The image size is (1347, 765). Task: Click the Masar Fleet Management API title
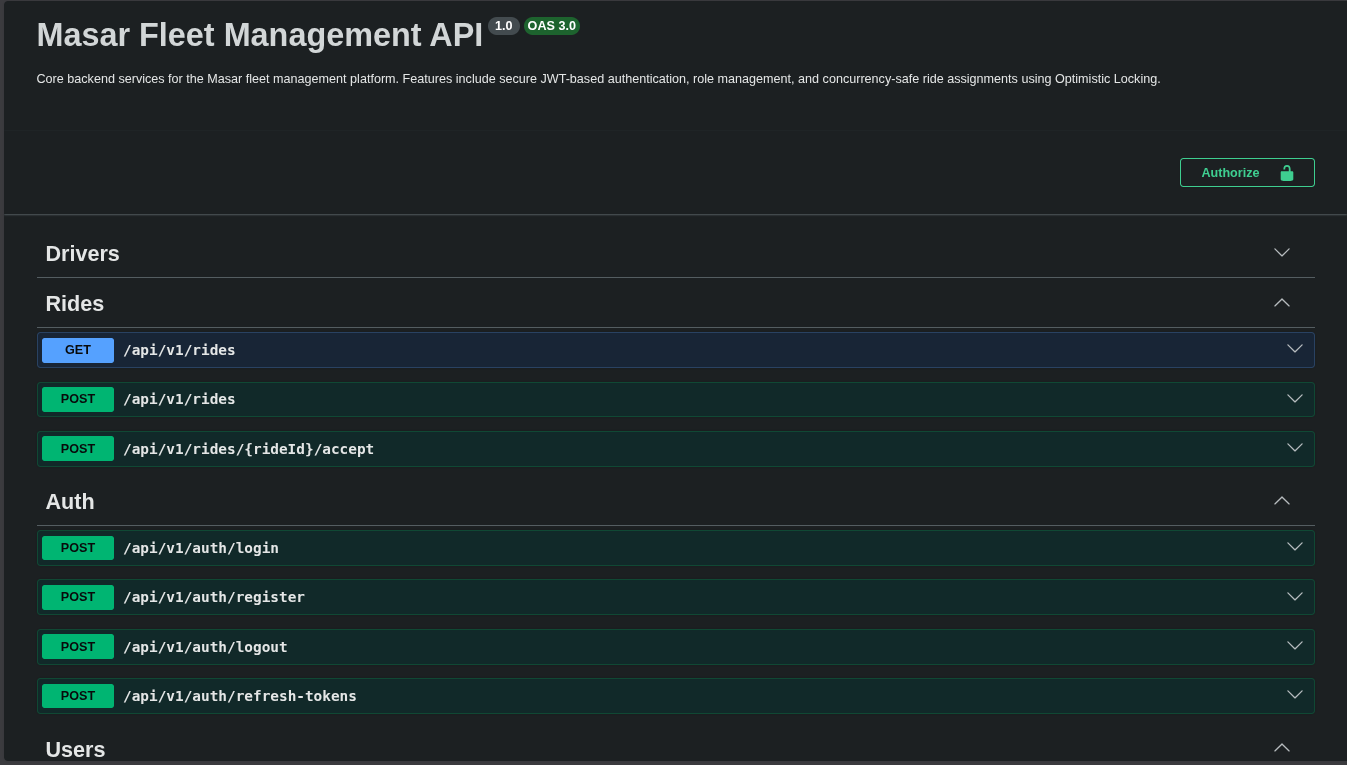[x=260, y=35]
